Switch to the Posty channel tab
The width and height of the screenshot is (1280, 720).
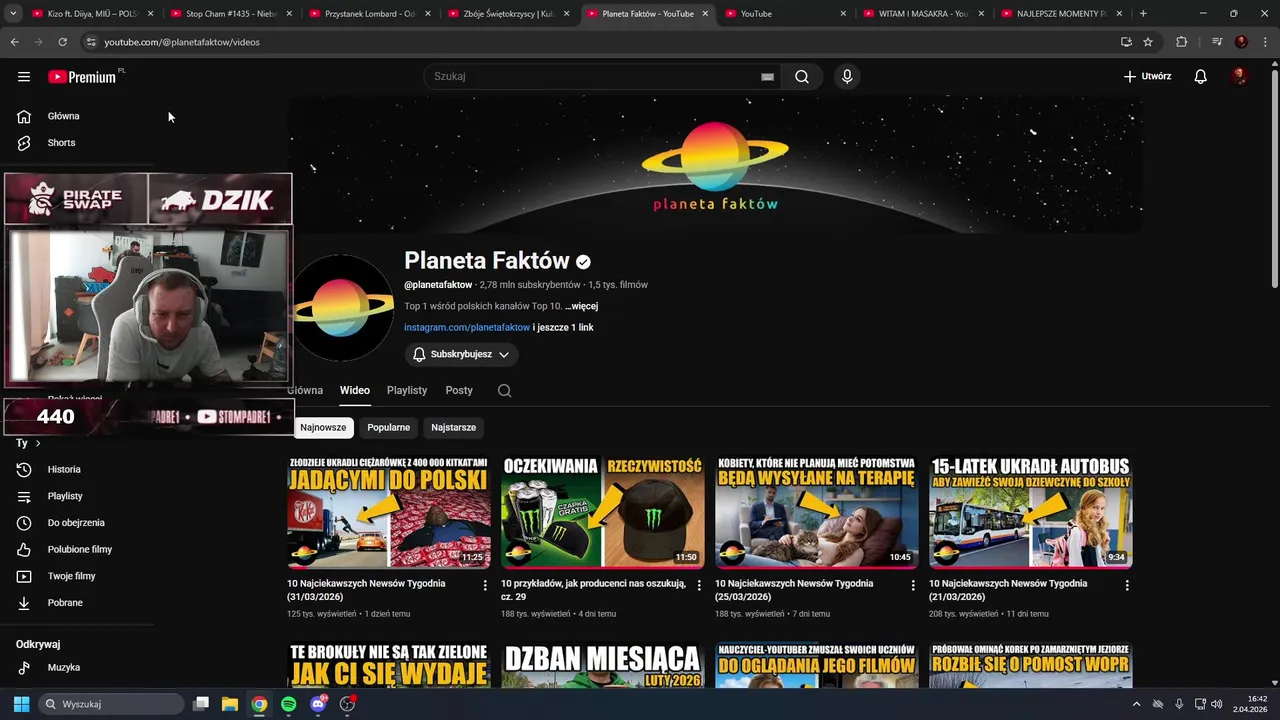[x=459, y=390]
